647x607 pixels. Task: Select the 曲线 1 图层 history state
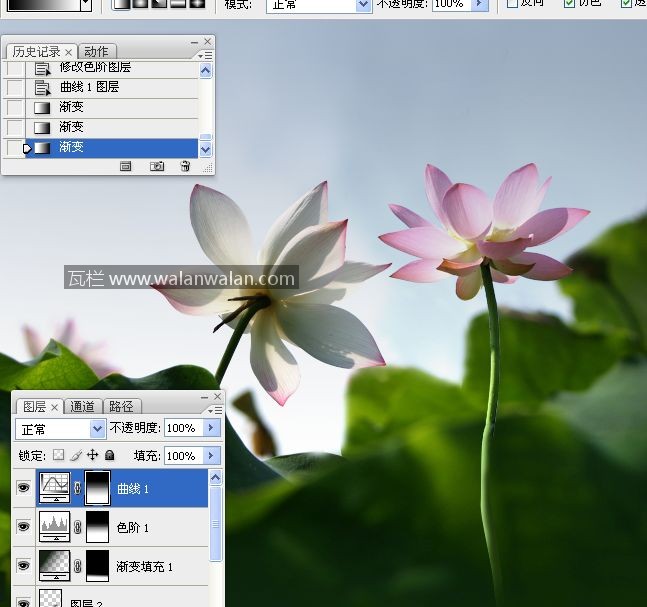89,87
